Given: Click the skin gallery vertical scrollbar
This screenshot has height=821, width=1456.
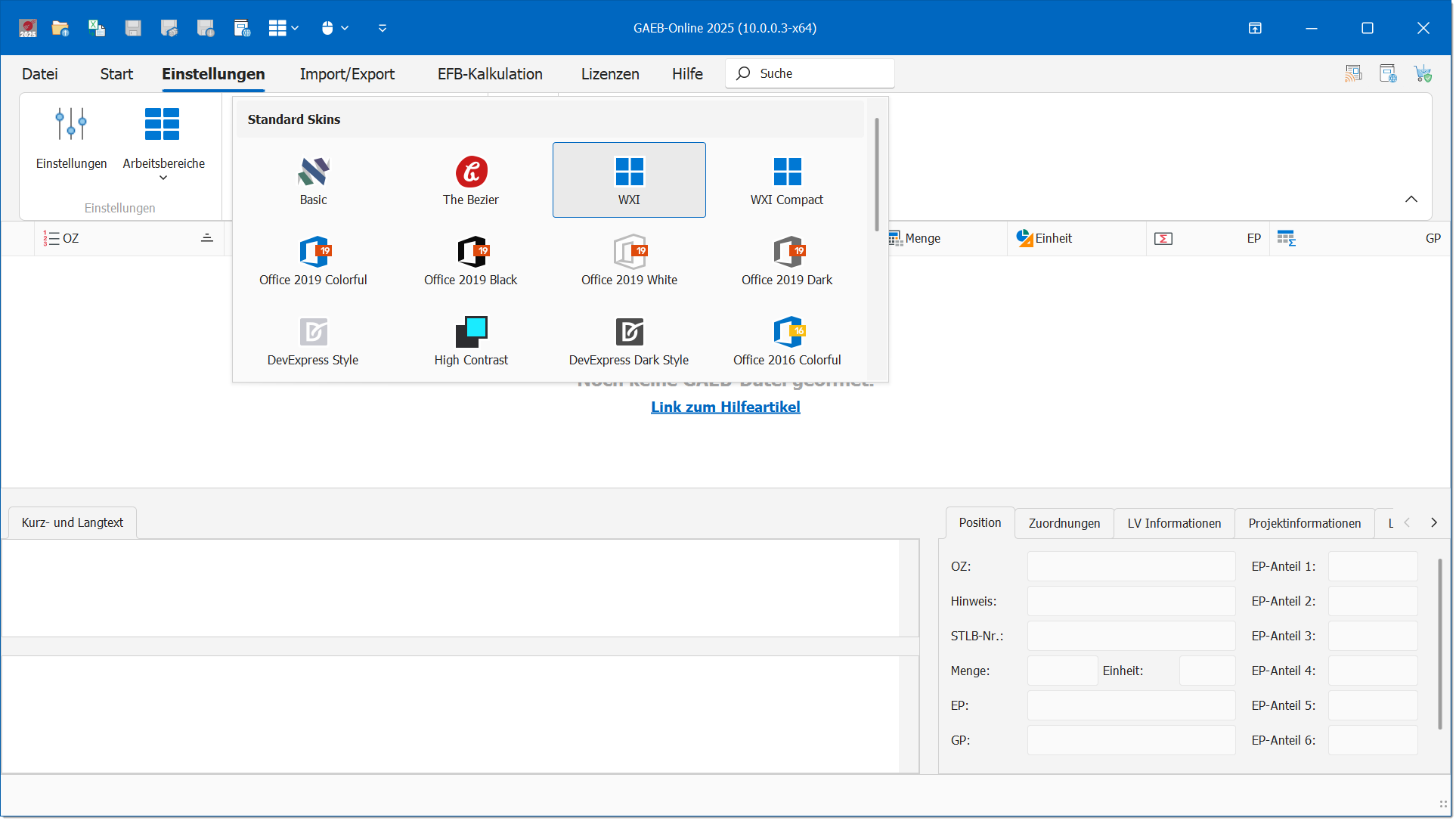Looking at the screenshot, I should (x=876, y=174).
